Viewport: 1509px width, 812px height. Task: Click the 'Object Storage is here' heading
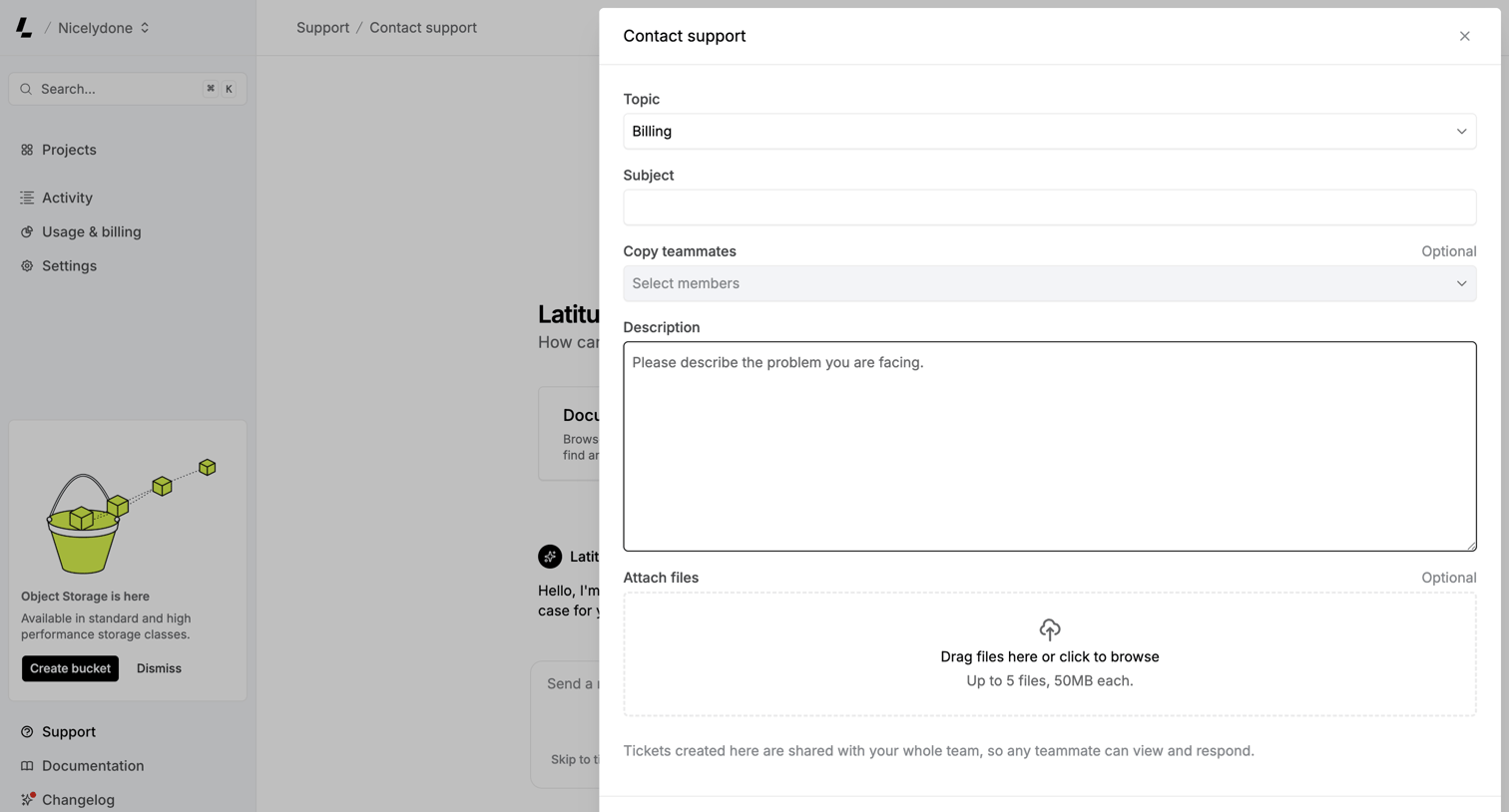coord(85,597)
